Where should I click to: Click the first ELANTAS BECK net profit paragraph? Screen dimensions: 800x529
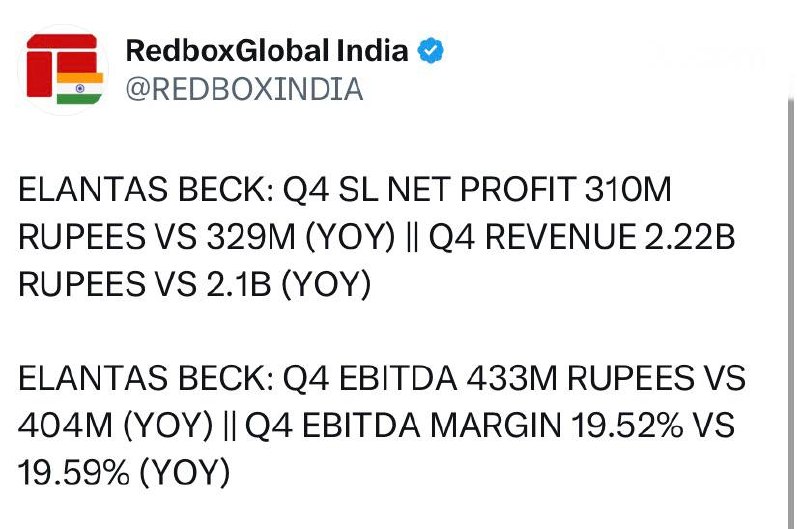[x=377, y=237]
